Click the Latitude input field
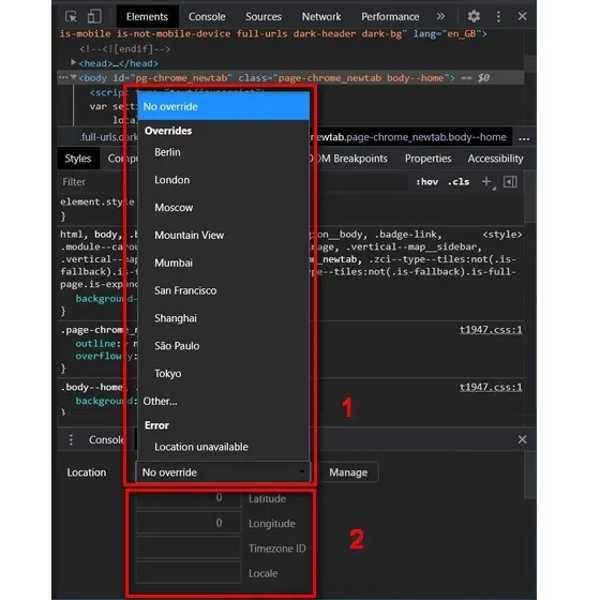Screen dimensions: 600x600 coord(189,498)
